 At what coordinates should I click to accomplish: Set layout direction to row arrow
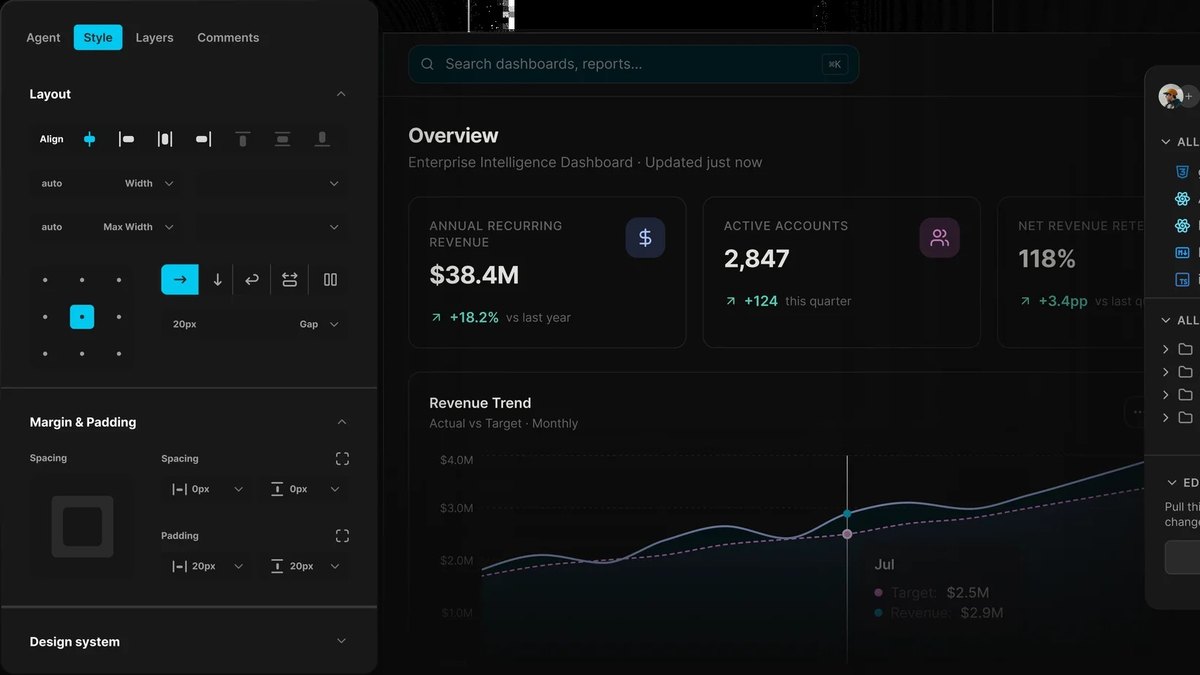click(x=180, y=280)
